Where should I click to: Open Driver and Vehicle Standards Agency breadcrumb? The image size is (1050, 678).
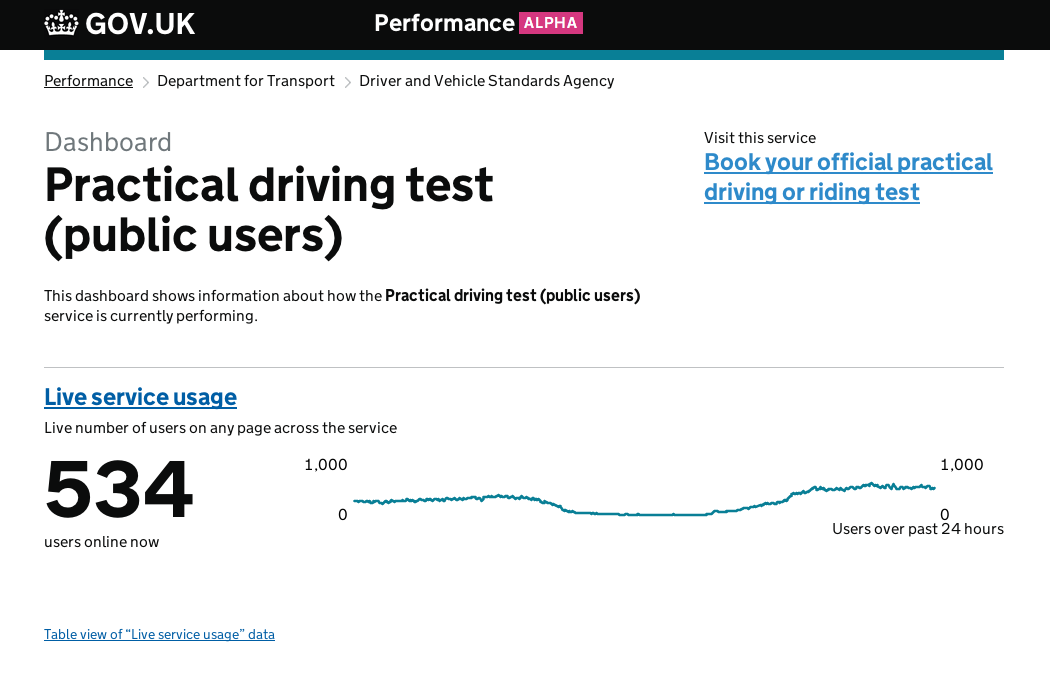(486, 80)
